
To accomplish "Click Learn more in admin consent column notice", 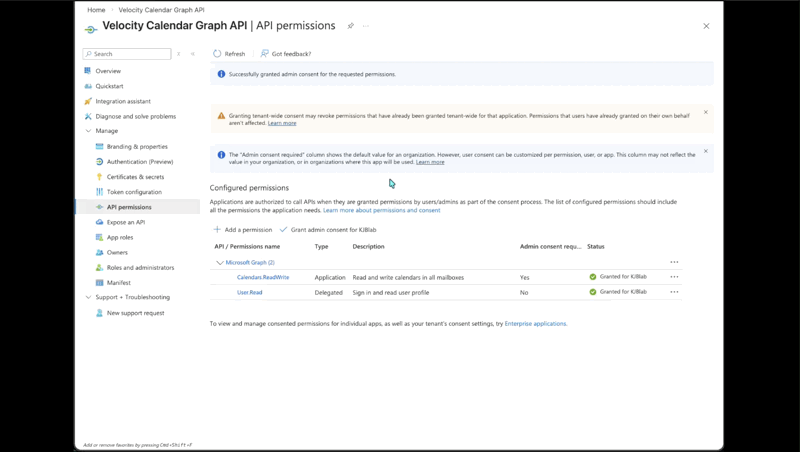I will tap(430, 162).
